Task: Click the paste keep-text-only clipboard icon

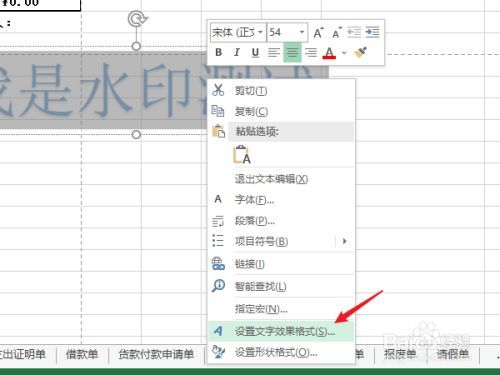Action: pos(242,154)
